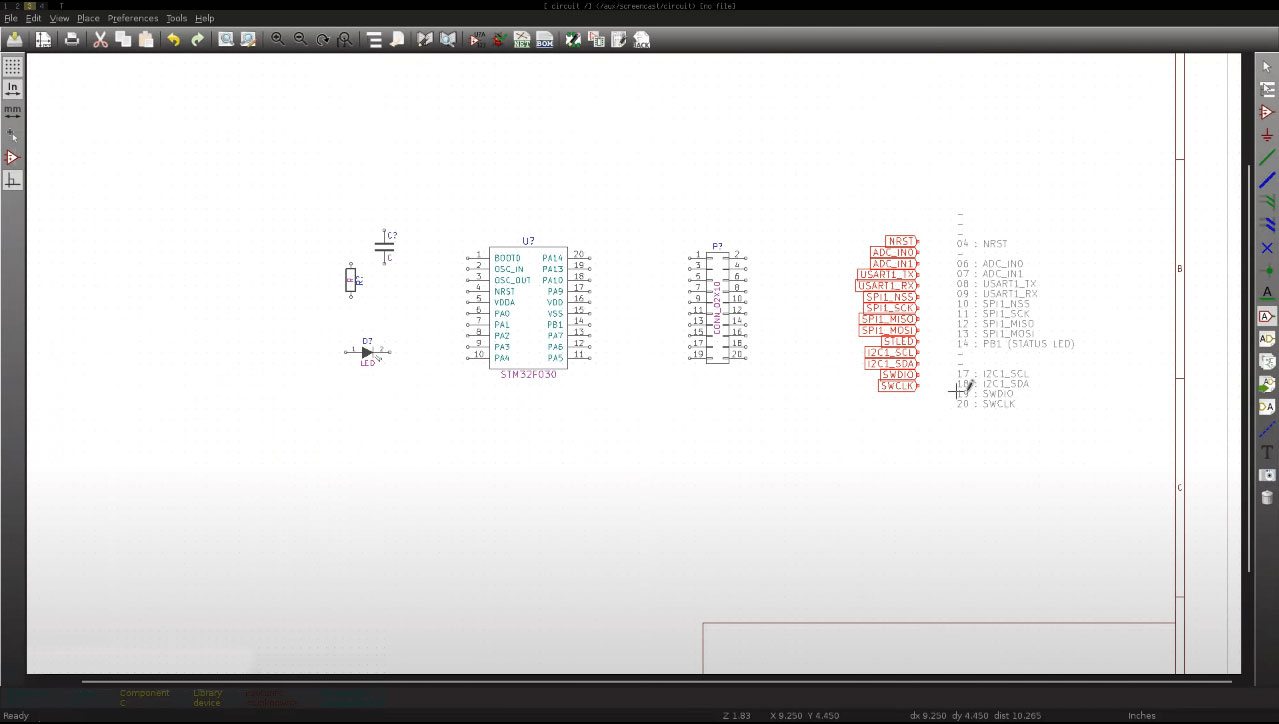1279x724 pixels.
Task: Click the Undo arrow button
Action: 173,40
